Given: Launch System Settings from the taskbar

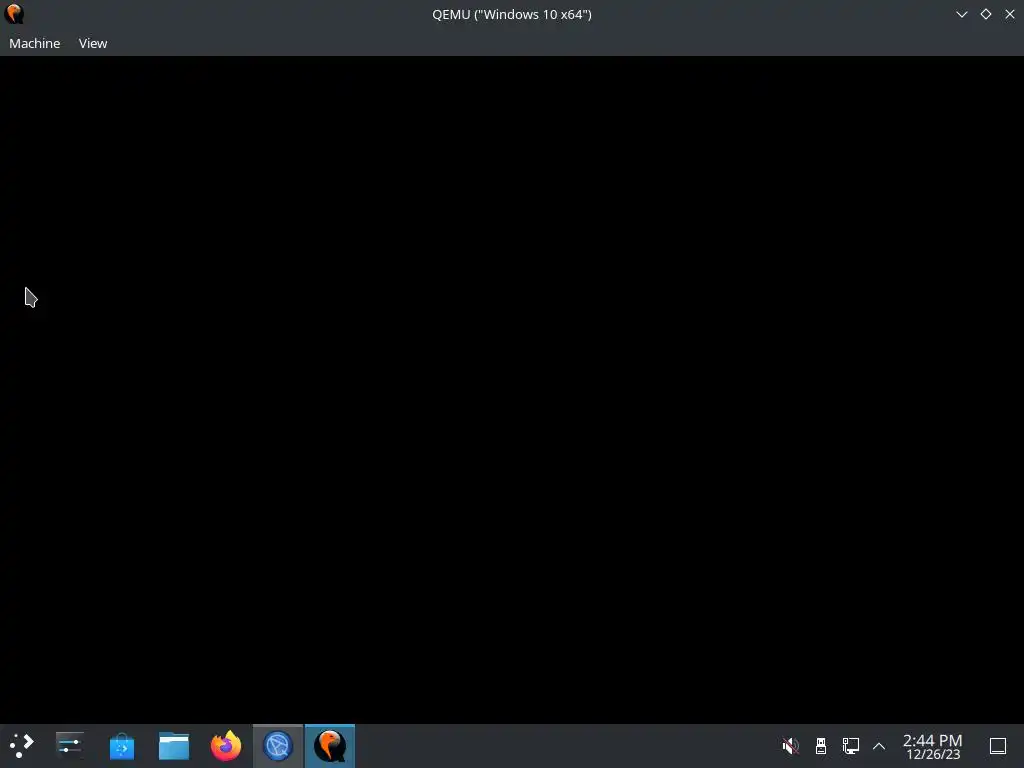Looking at the screenshot, I should (x=70, y=745).
